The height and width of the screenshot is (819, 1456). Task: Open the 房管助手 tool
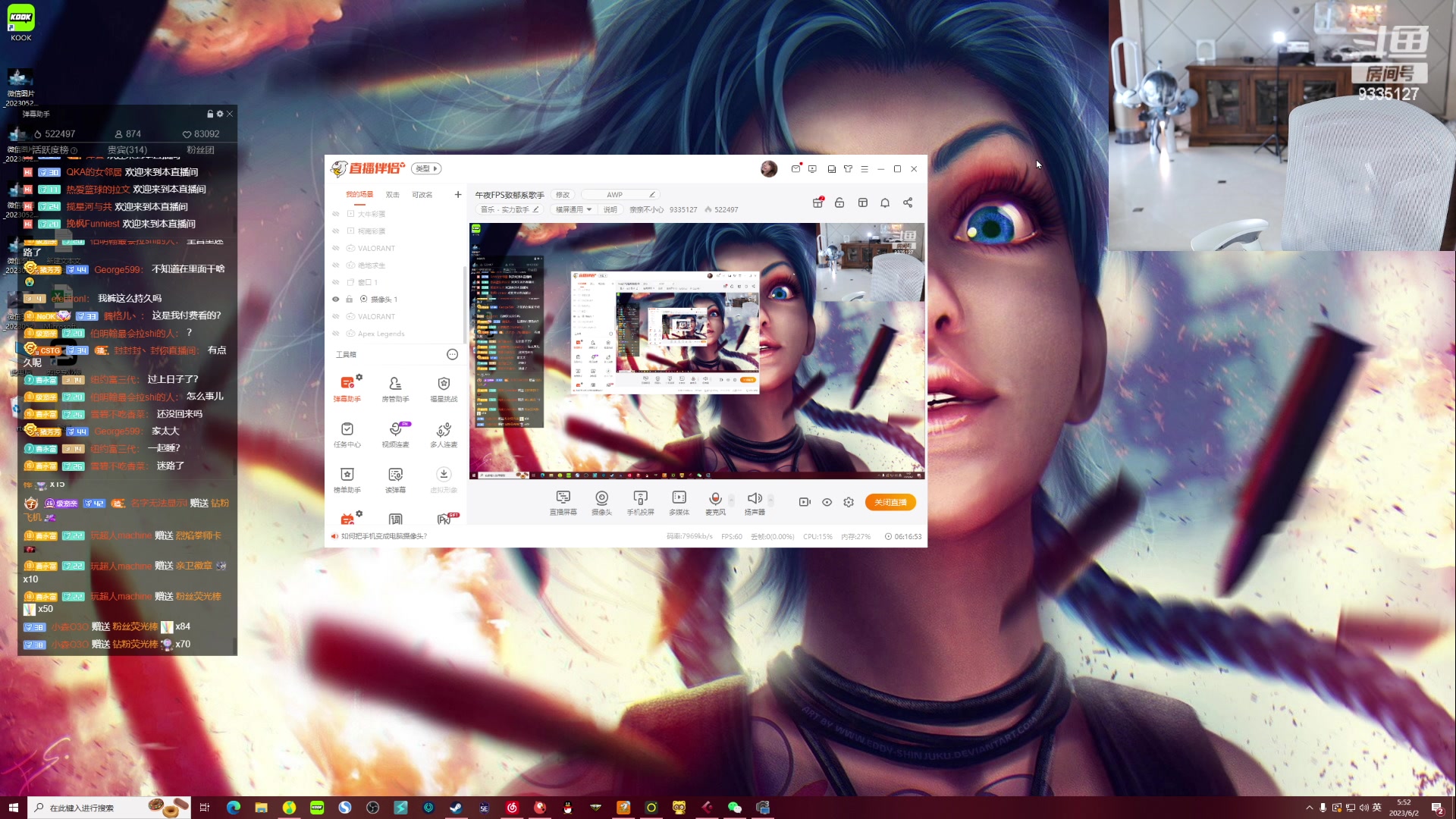coord(395,388)
